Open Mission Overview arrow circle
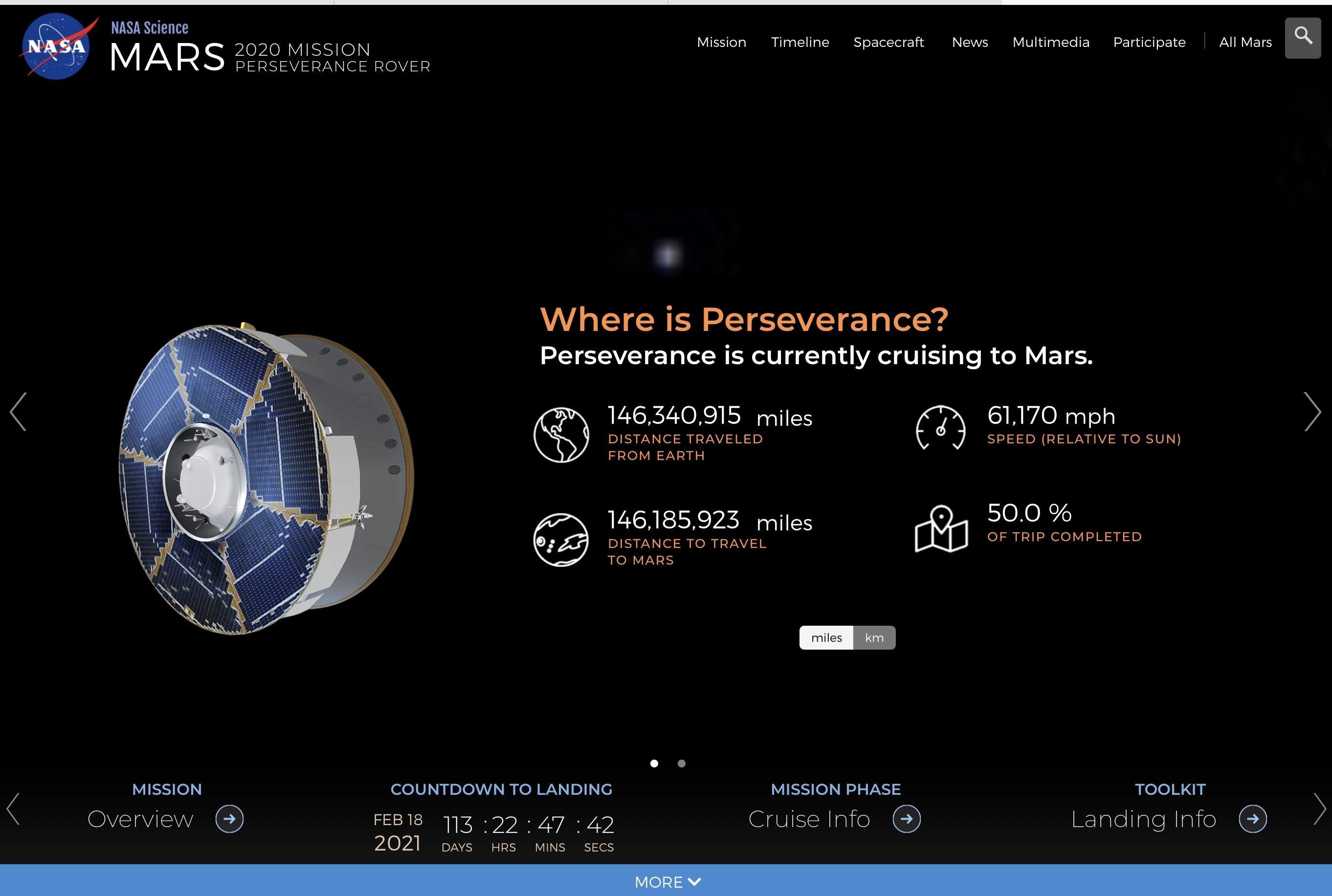The height and width of the screenshot is (896, 1332). [229, 819]
